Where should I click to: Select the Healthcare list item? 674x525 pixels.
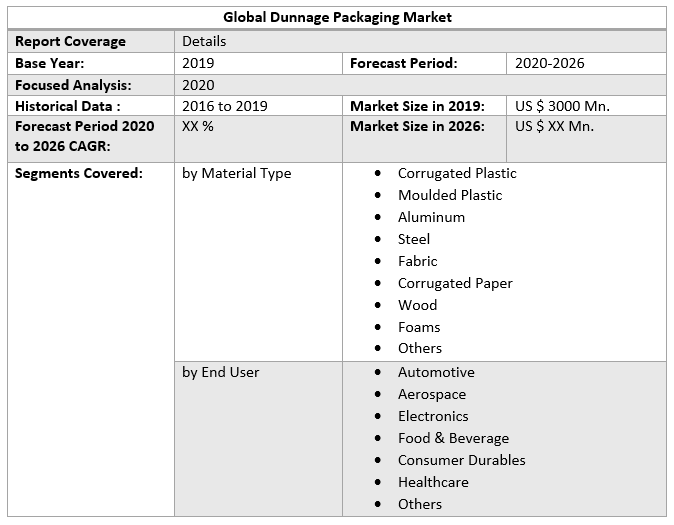coord(433,482)
